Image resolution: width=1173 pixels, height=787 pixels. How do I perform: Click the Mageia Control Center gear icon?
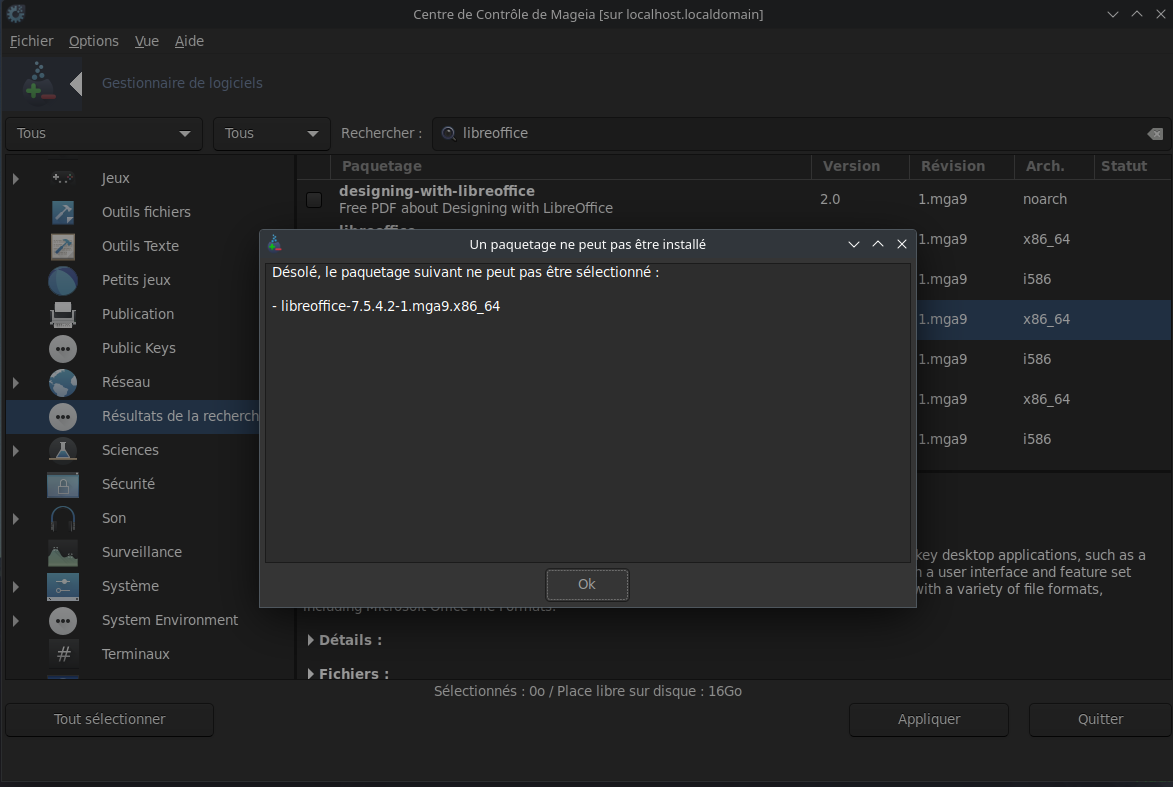tap(16, 13)
